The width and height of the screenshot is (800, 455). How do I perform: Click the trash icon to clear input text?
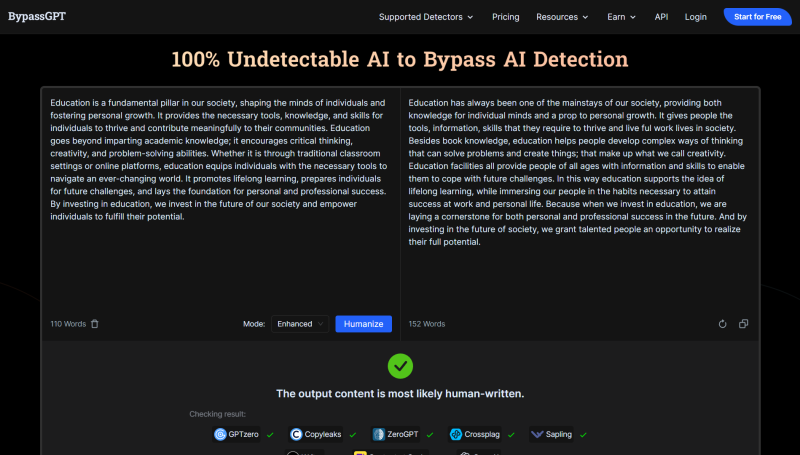(95, 324)
